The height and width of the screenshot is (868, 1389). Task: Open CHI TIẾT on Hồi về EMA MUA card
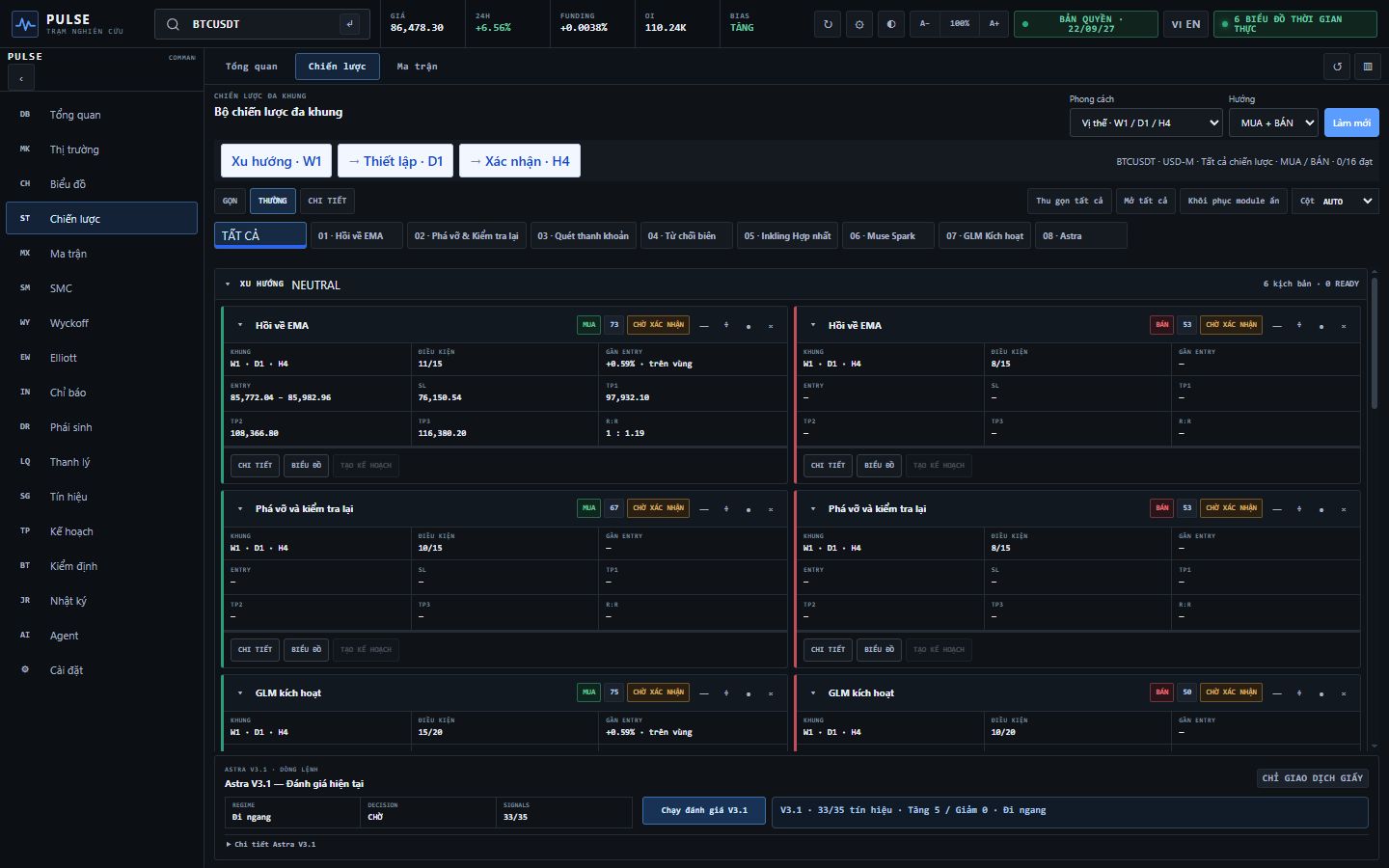pos(256,465)
